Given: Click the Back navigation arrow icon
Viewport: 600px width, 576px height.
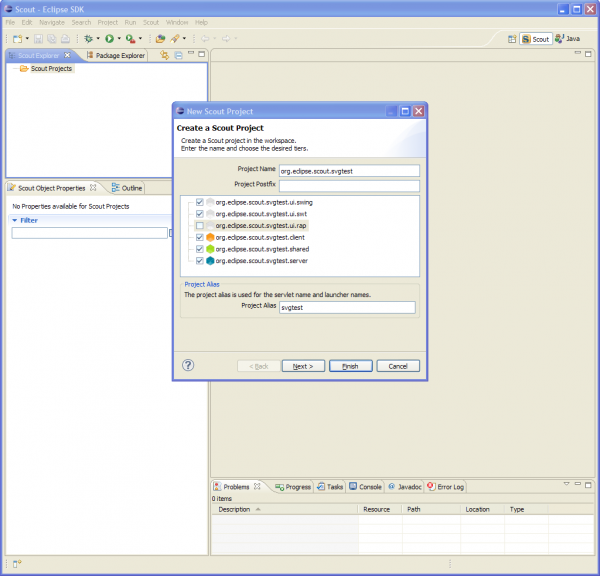Looking at the screenshot, I should coord(205,39).
